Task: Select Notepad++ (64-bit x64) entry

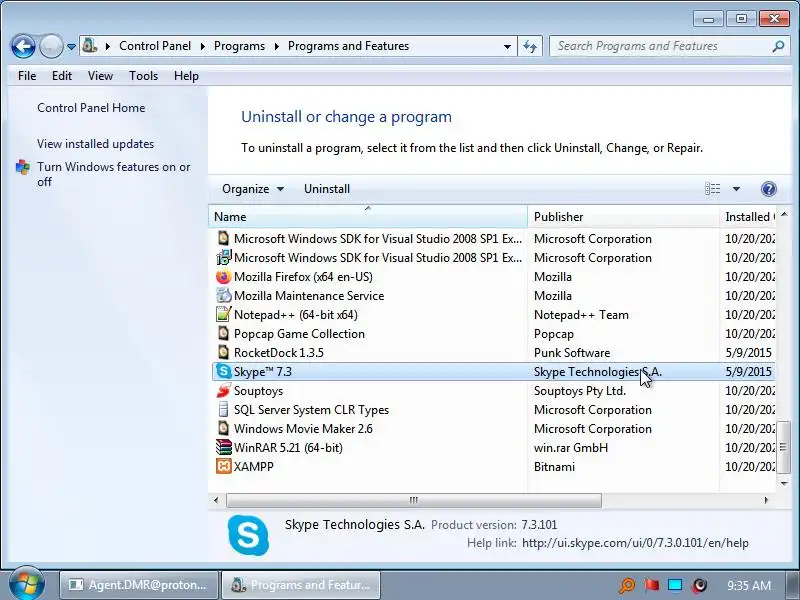Action: pos(295,315)
